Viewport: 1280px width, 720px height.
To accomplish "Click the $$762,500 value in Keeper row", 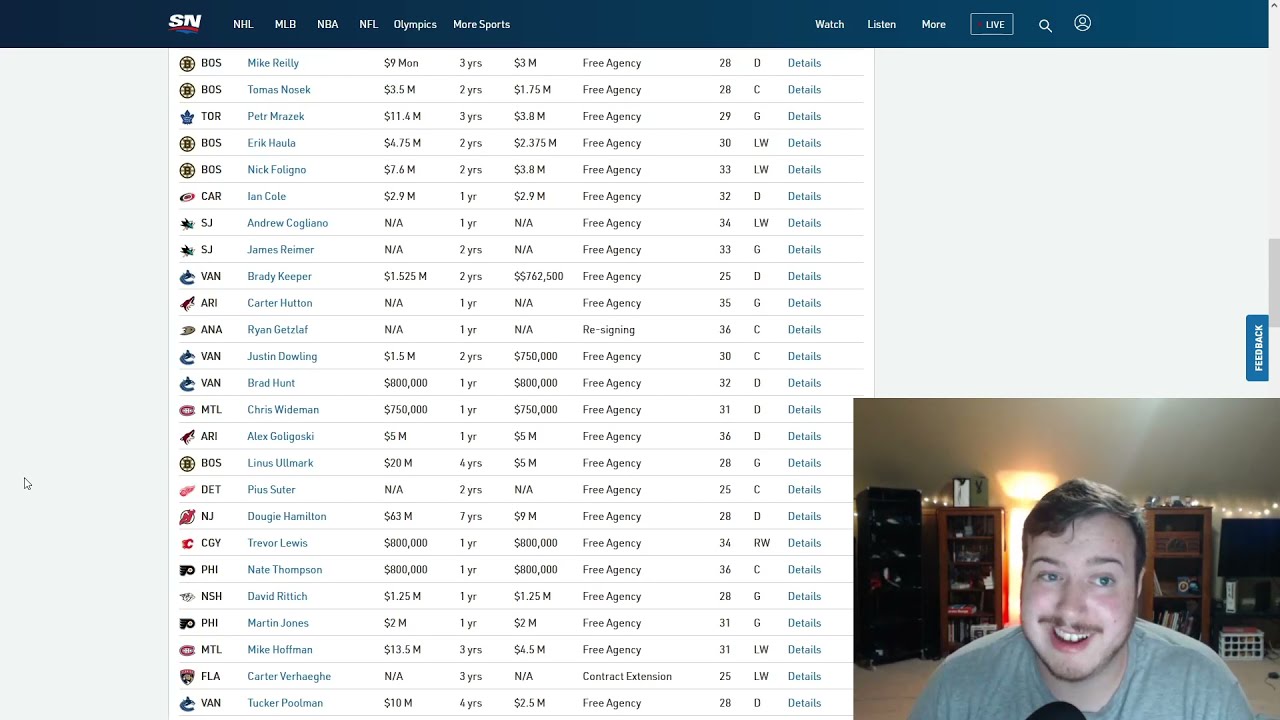I will click(x=538, y=276).
